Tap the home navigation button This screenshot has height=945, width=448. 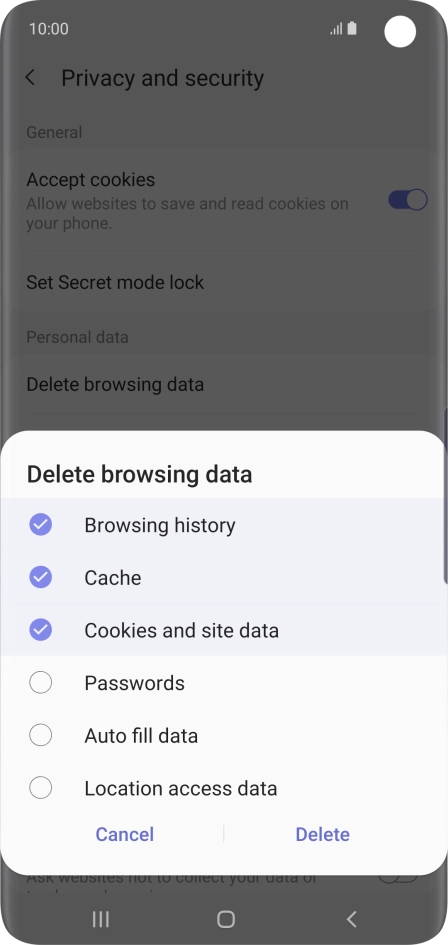coord(226,918)
